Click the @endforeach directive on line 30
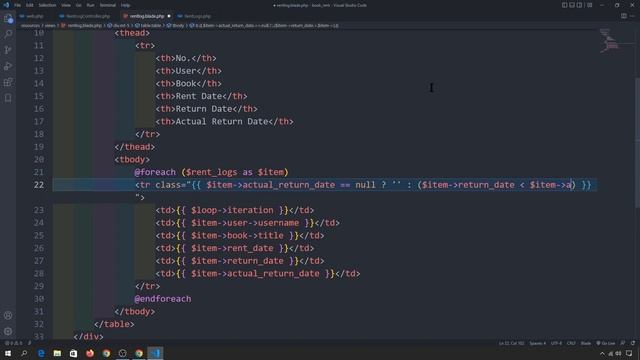The width and height of the screenshot is (640, 360). tap(163, 299)
